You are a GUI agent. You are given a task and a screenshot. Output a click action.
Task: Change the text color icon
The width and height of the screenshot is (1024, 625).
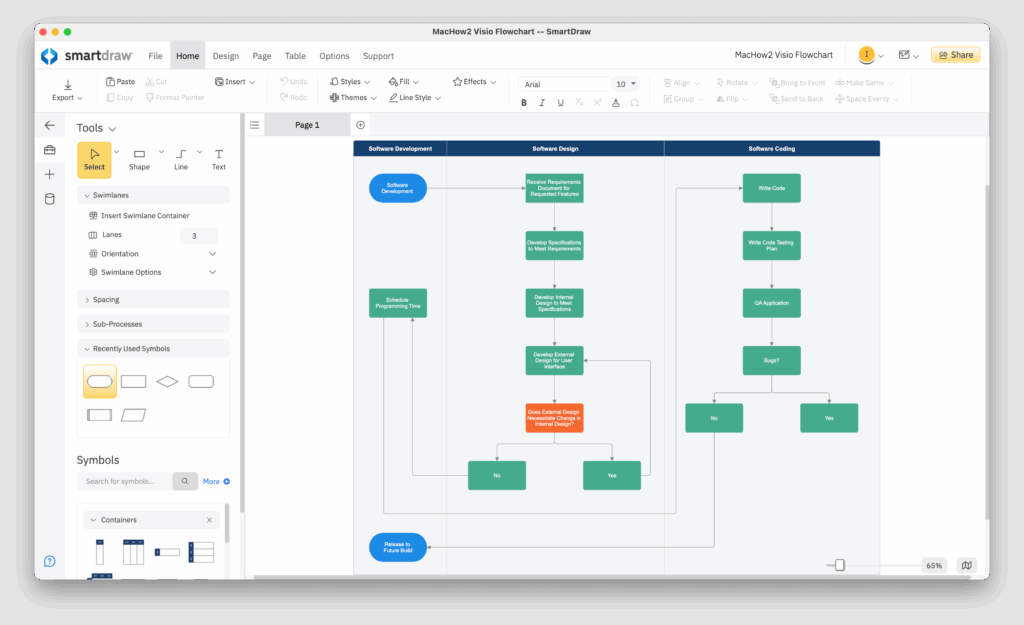615,103
